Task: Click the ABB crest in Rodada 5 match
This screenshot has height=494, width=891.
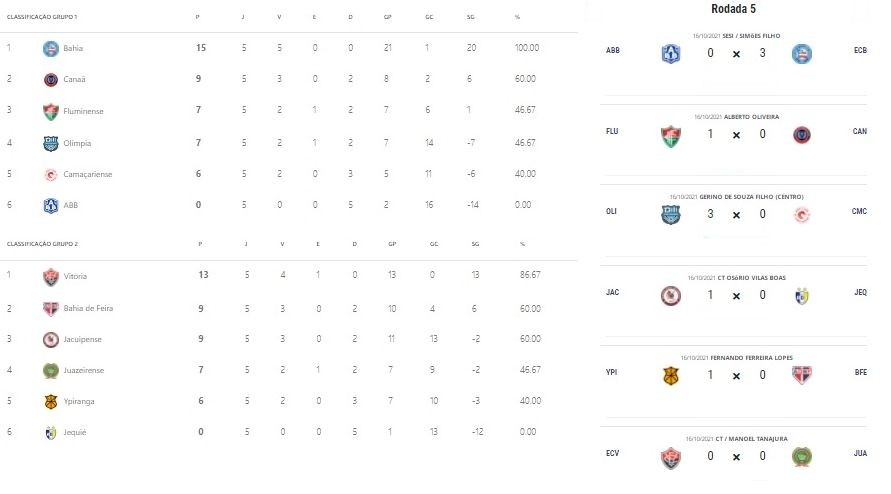Action: [671, 54]
